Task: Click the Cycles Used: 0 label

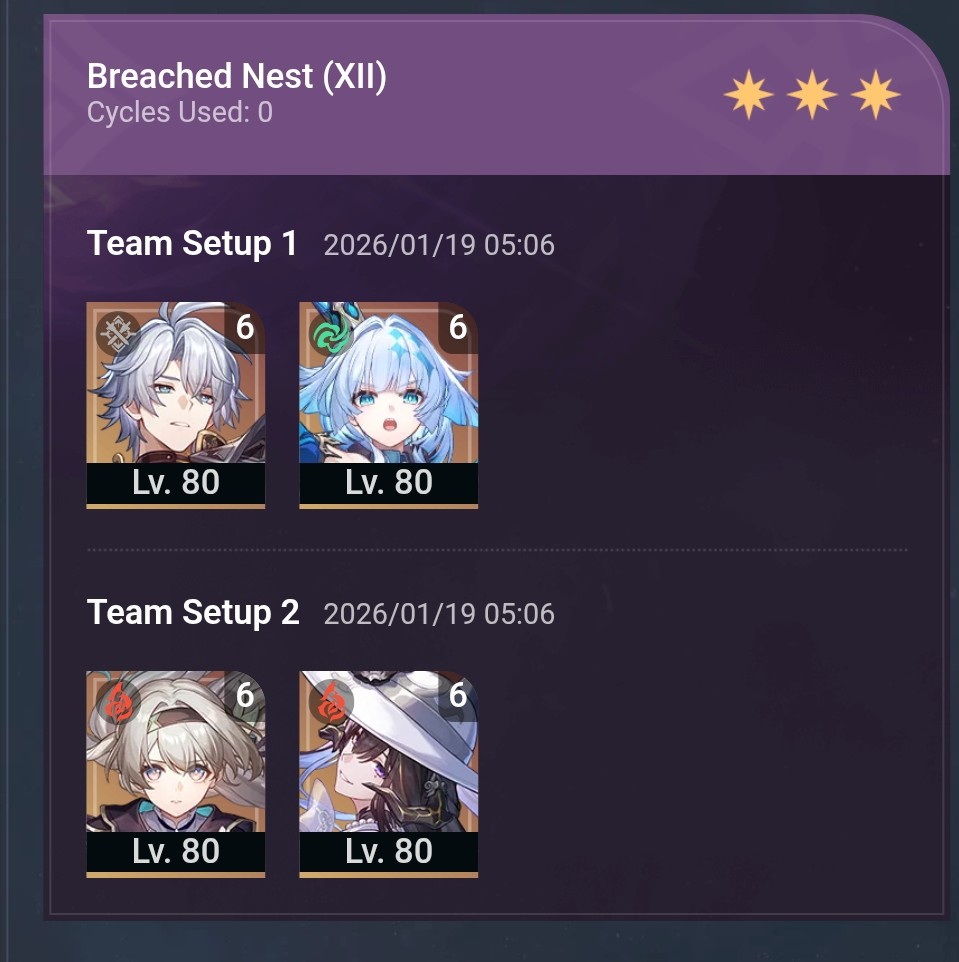Action: pyautogui.click(x=180, y=112)
